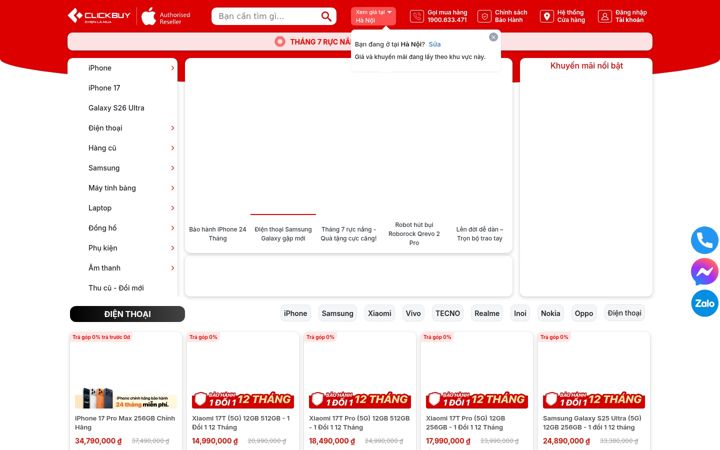The width and height of the screenshot is (720, 450).
Task: Open the Xem giá tại Hà Nội dropdown
Action: [x=373, y=17]
